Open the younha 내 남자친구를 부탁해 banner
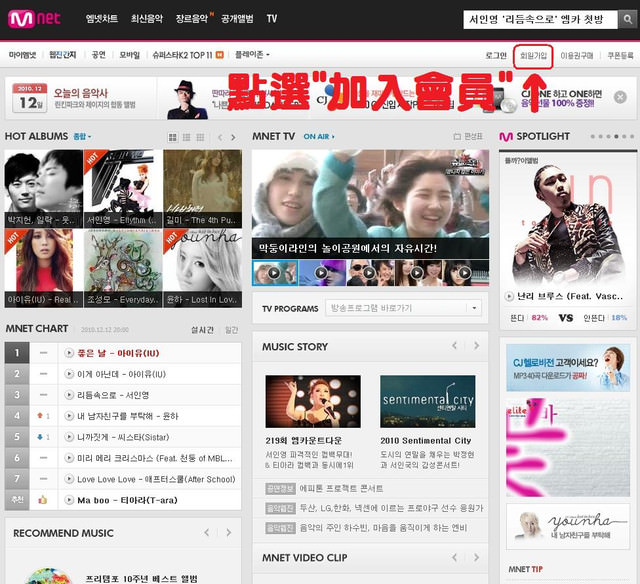 click(x=568, y=526)
